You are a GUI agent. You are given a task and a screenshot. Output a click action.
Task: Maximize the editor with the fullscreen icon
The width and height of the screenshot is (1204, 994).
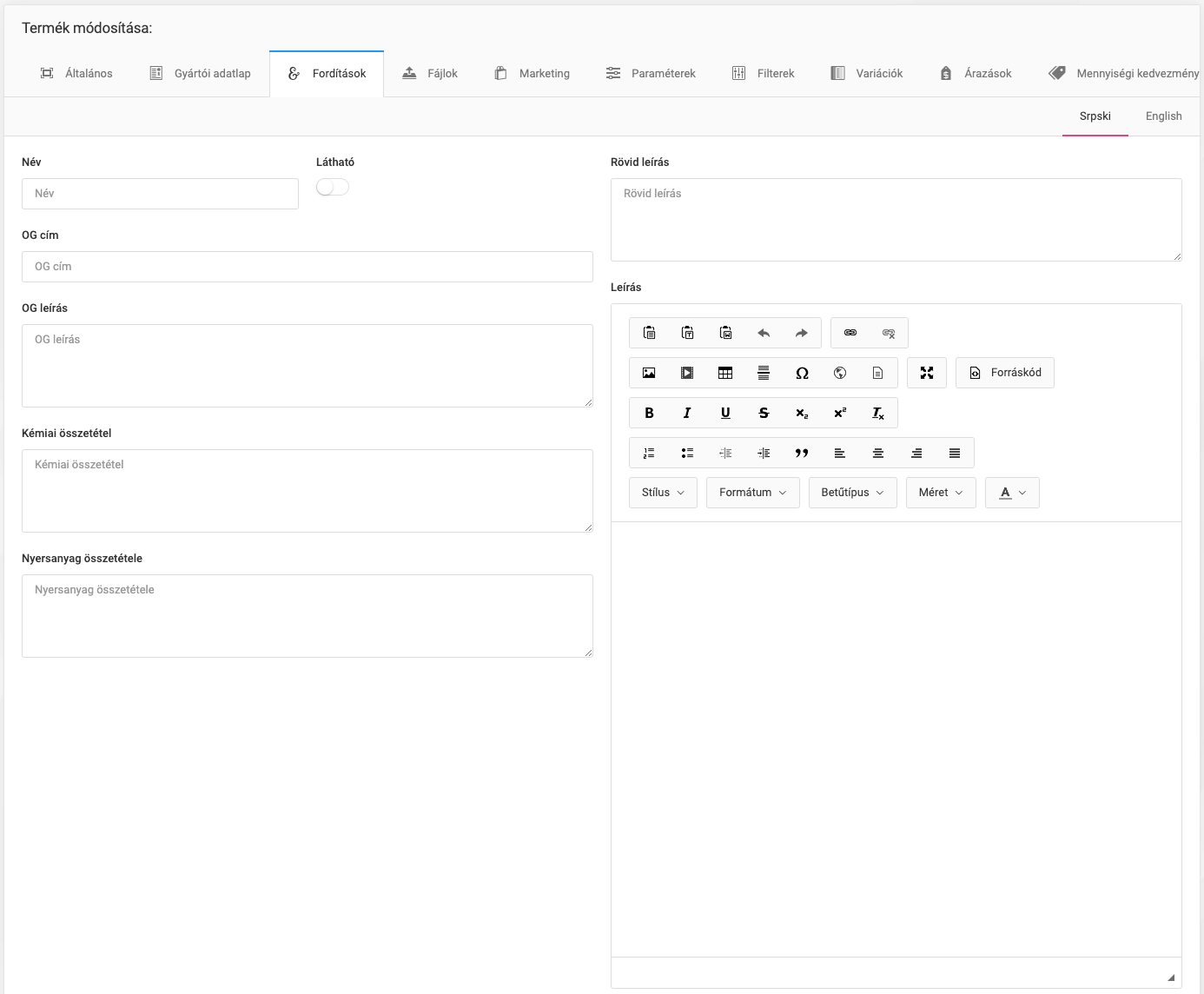(927, 373)
